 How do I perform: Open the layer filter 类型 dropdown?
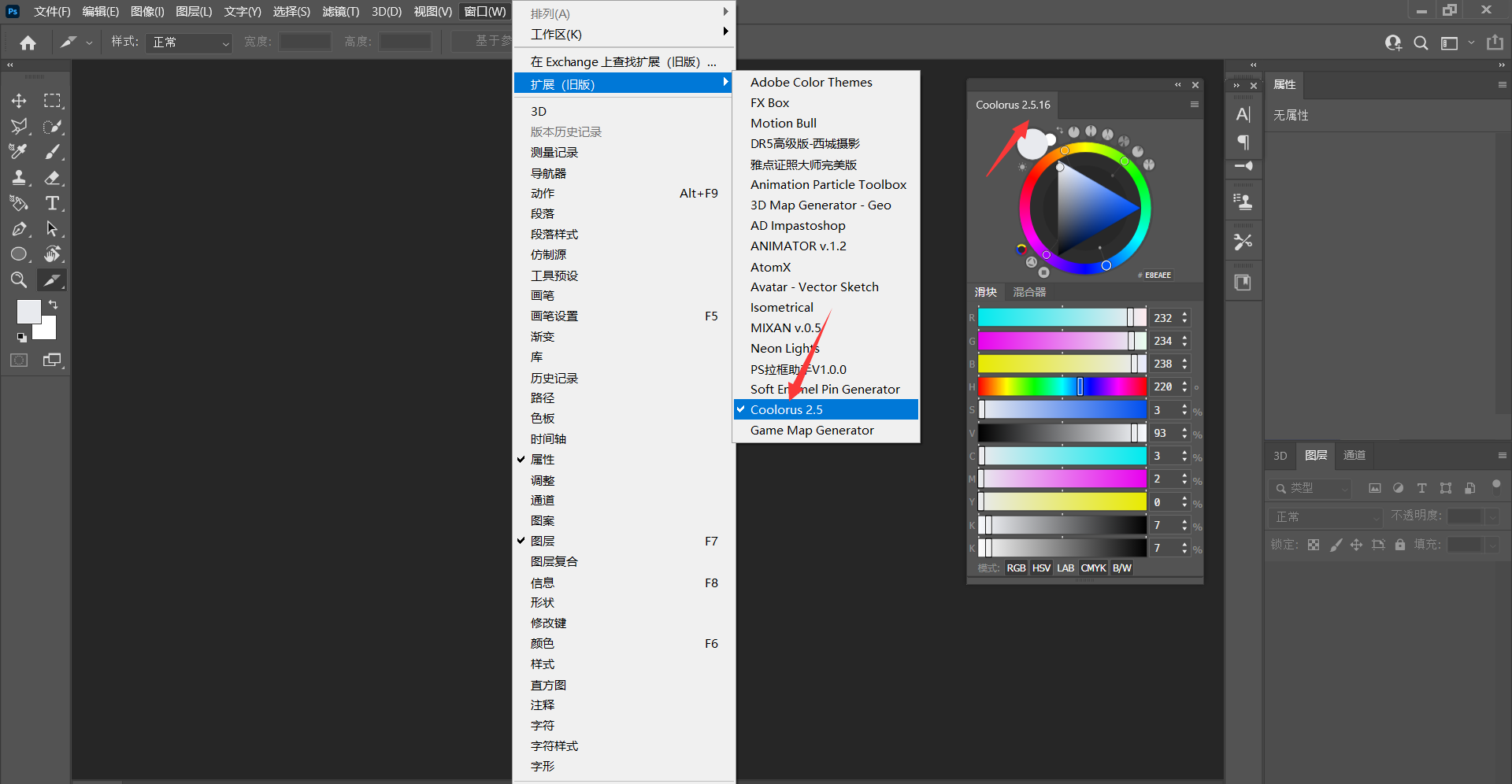[x=1310, y=488]
